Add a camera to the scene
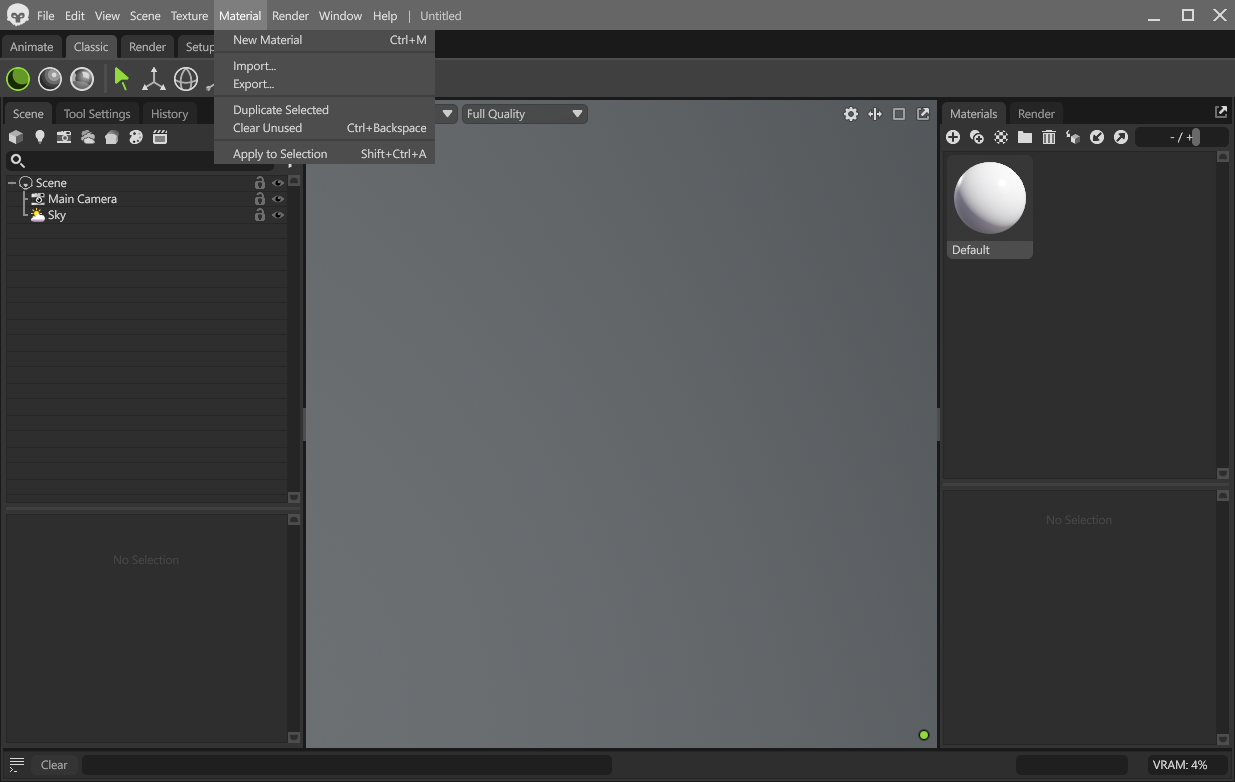1235x782 pixels. pyautogui.click(x=64, y=137)
